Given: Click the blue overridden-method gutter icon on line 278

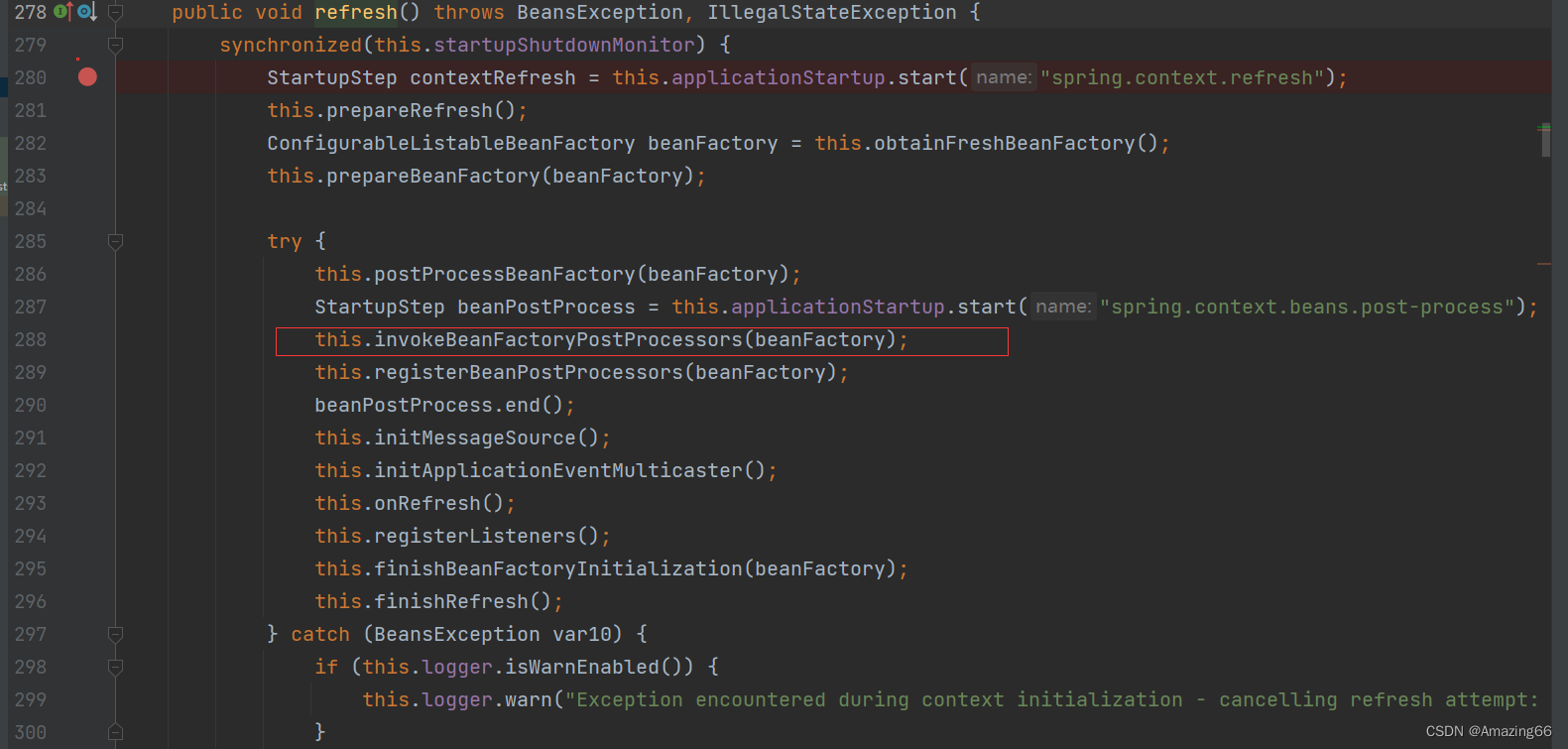Looking at the screenshot, I should tap(86, 12).
